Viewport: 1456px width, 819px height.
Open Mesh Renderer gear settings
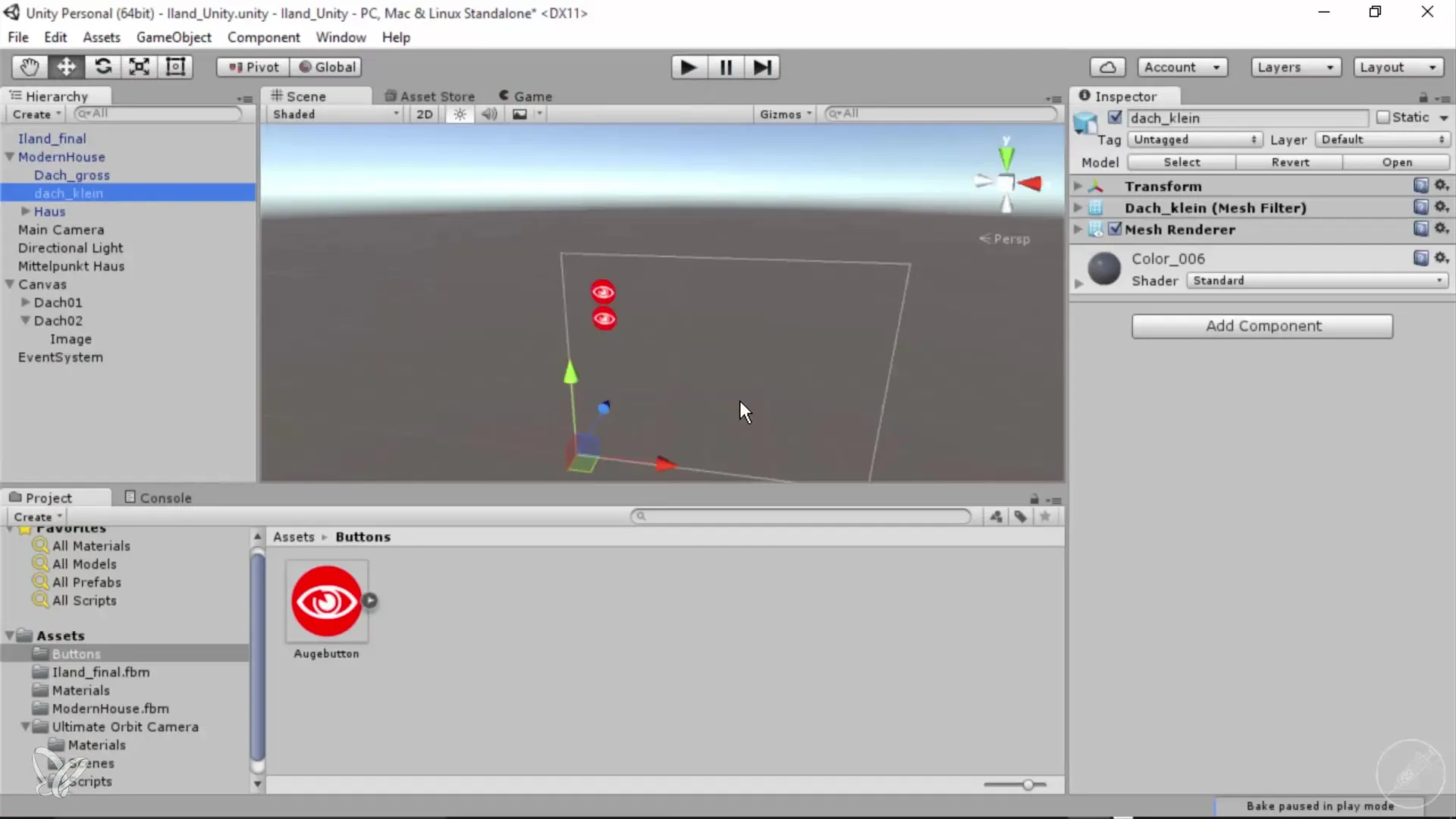(x=1442, y=227)
